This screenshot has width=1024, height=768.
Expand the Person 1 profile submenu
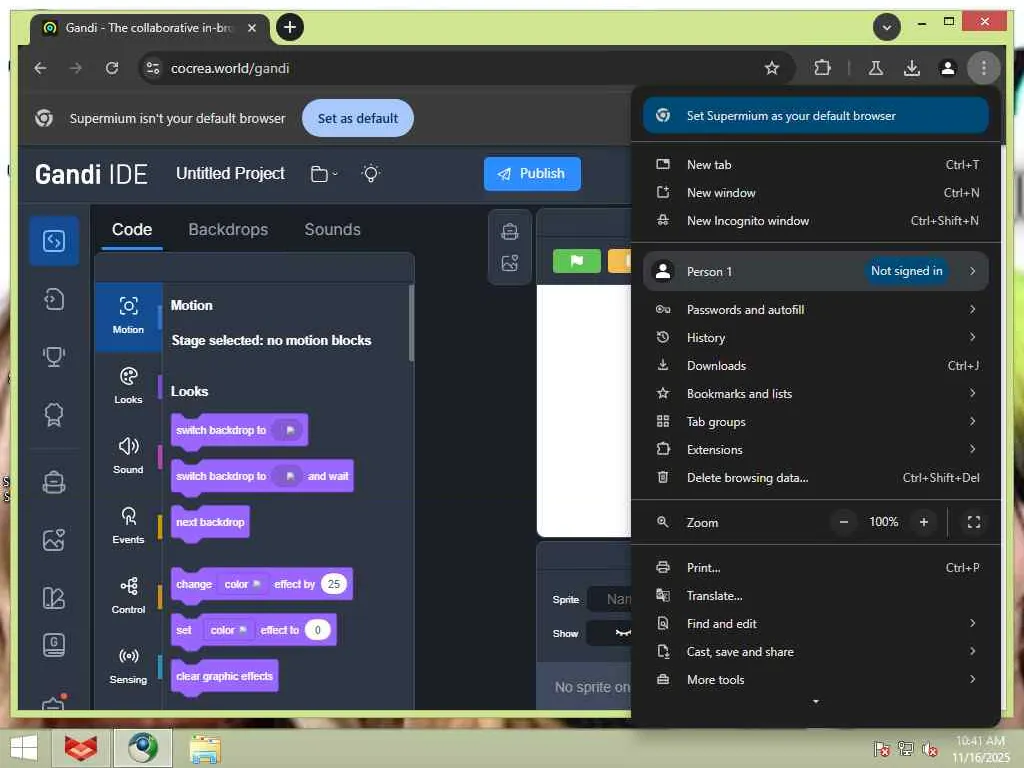pyautogui.click(x=972, y=271)
